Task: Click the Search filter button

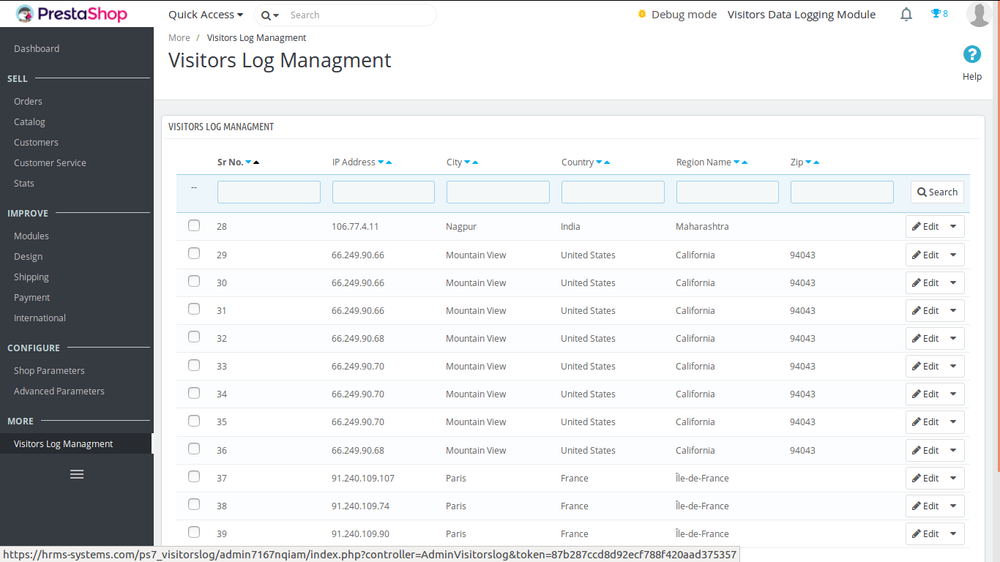Action: coord(936,192)
